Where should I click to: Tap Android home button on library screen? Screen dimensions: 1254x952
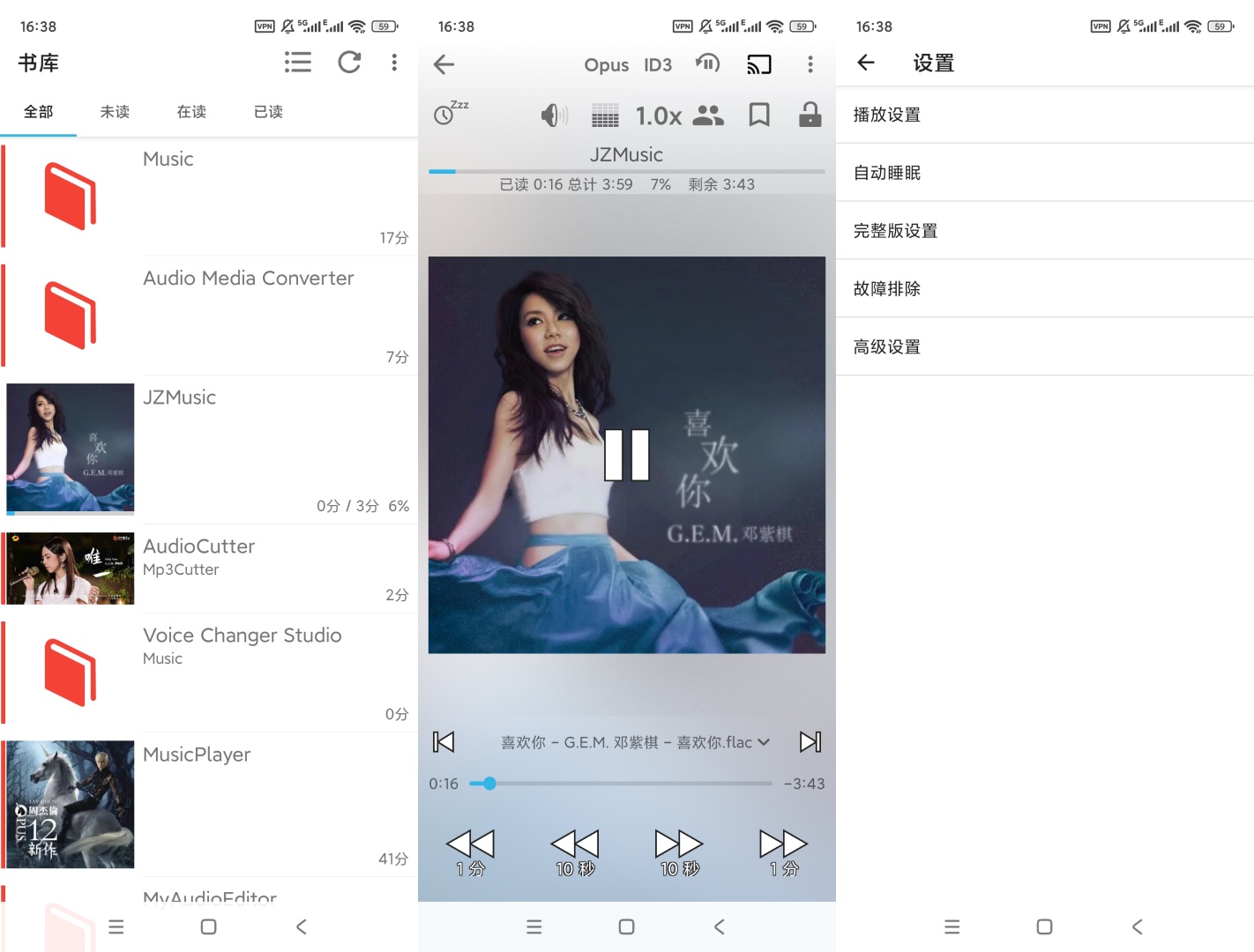209,926
